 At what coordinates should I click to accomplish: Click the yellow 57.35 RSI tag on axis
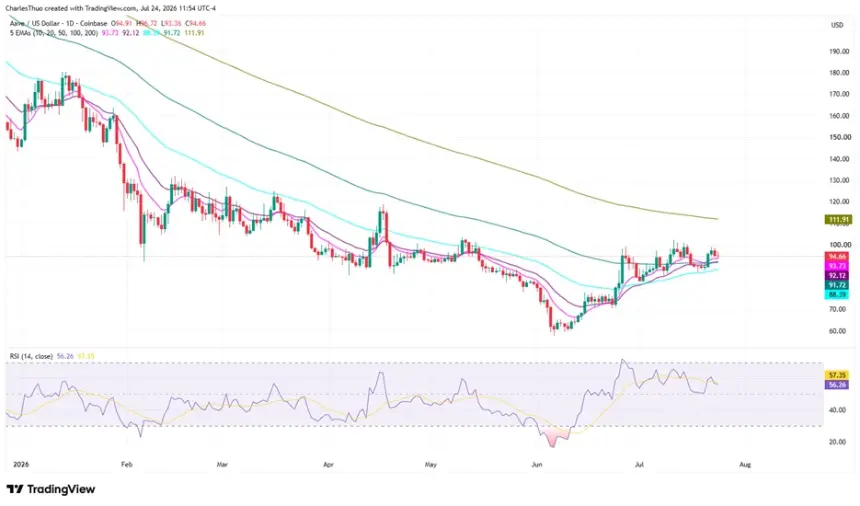coord(837,376)
